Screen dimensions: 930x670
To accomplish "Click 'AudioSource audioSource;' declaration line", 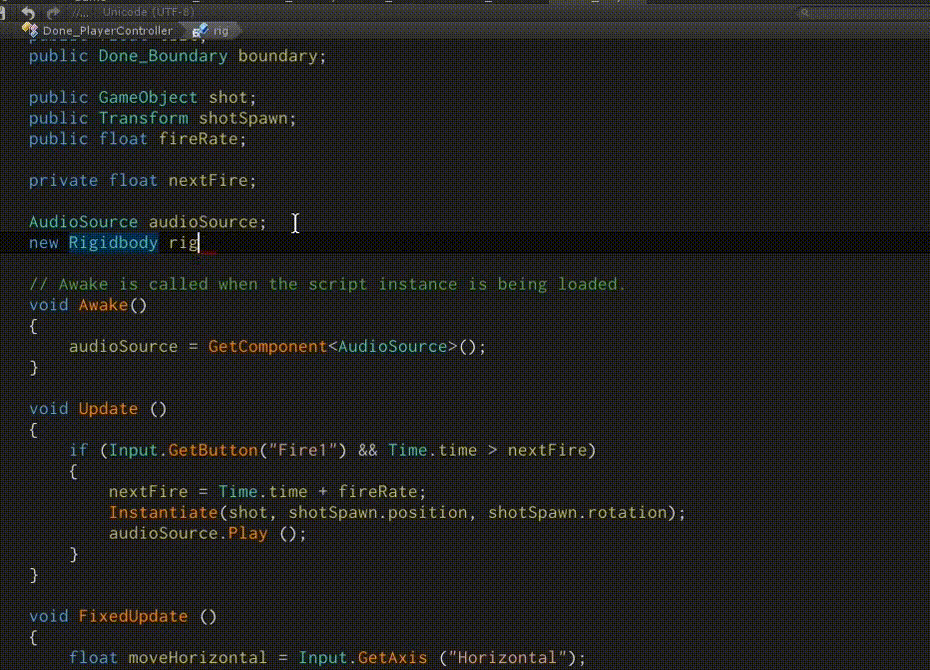I will click(148, 222).
